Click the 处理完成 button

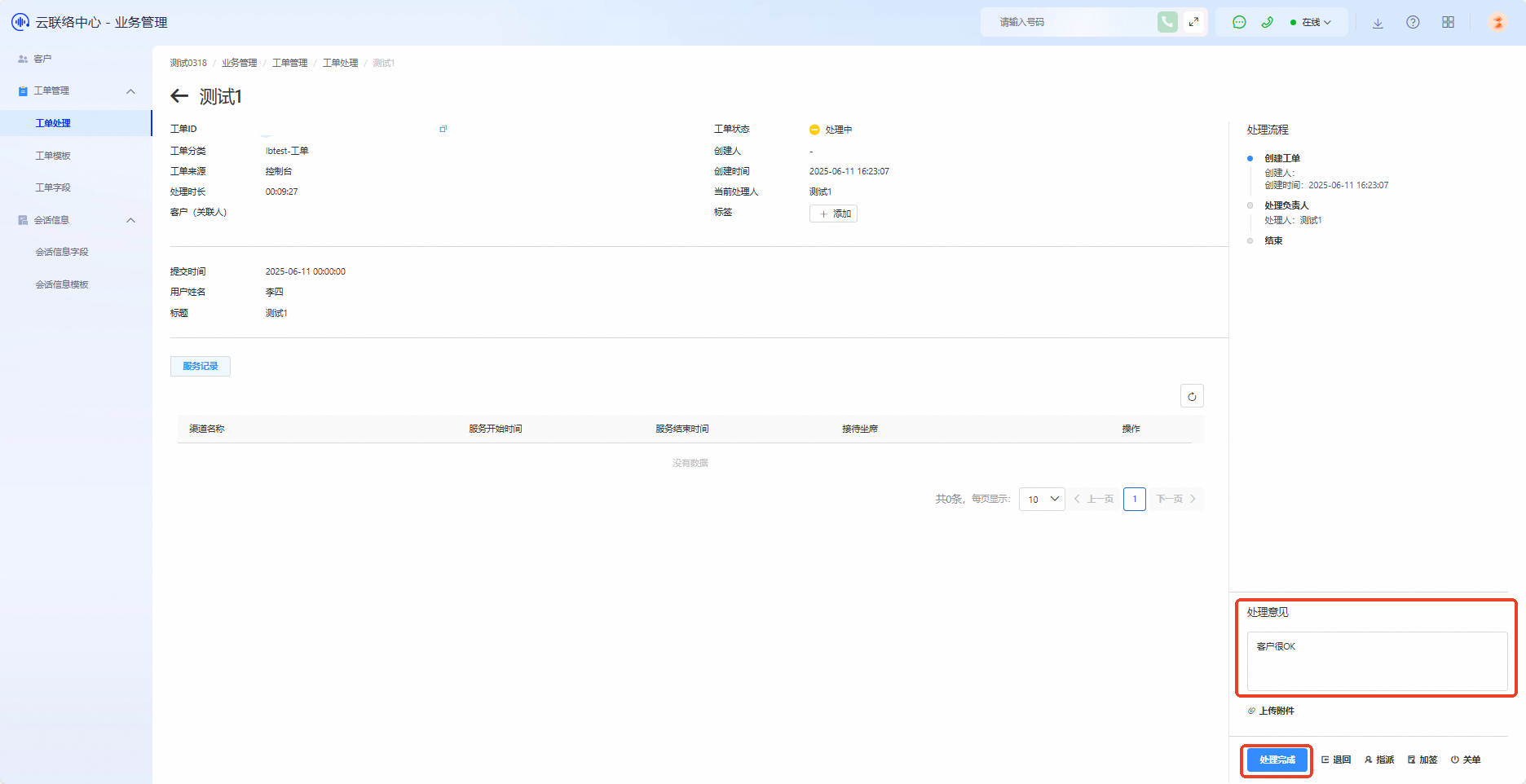(1277, 760)
